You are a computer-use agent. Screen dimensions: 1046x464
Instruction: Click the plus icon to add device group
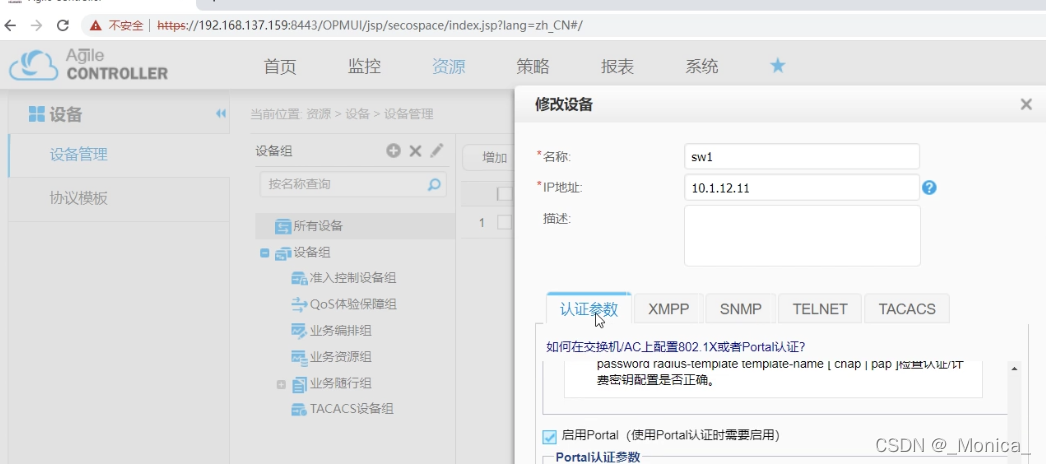pos(394,151)
